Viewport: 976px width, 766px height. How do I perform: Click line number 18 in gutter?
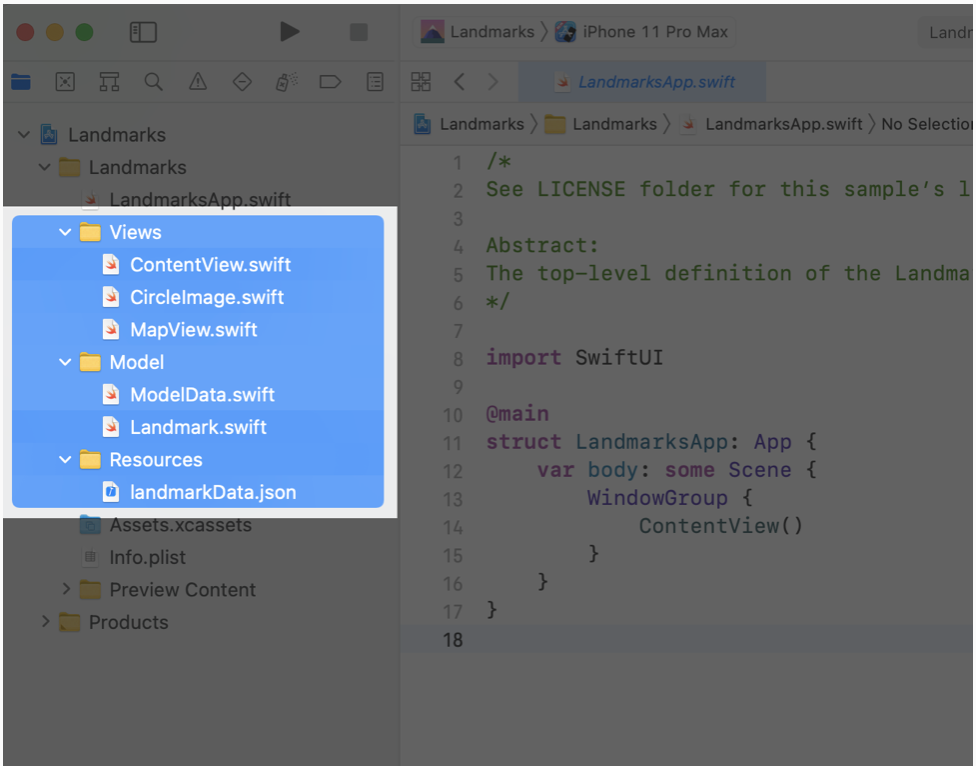click(453, 640)
